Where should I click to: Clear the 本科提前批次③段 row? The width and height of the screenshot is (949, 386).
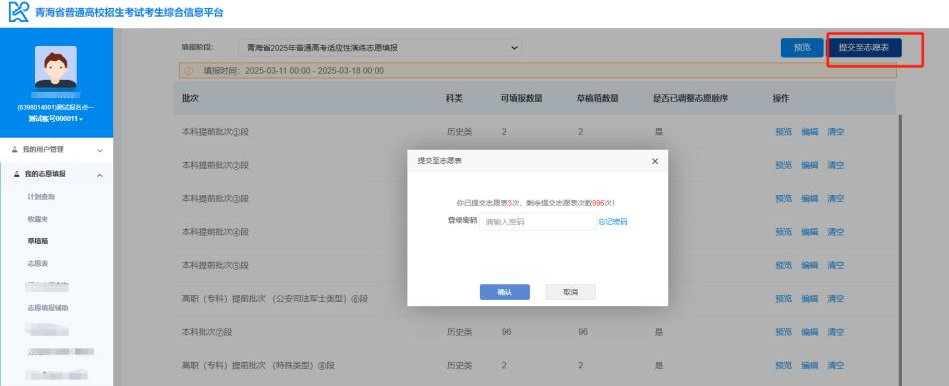click(x=835, y=198)
